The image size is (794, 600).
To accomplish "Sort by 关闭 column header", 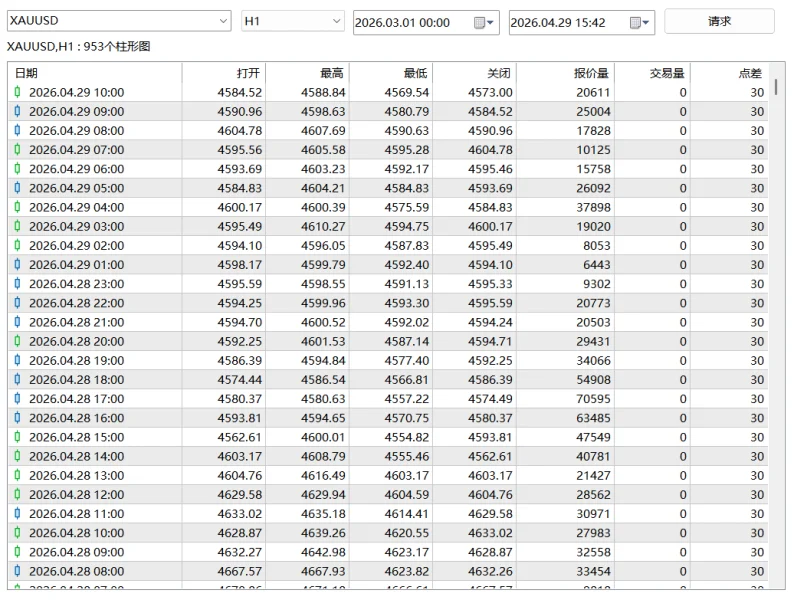I will (x=474, y=73).
